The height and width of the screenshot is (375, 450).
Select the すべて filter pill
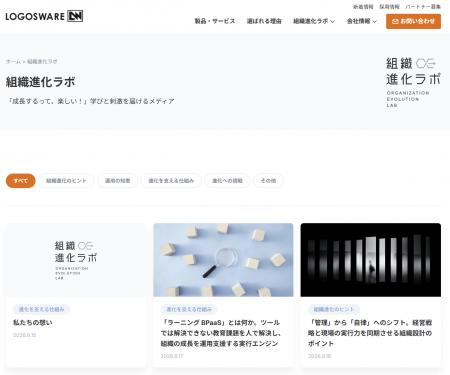20,181
